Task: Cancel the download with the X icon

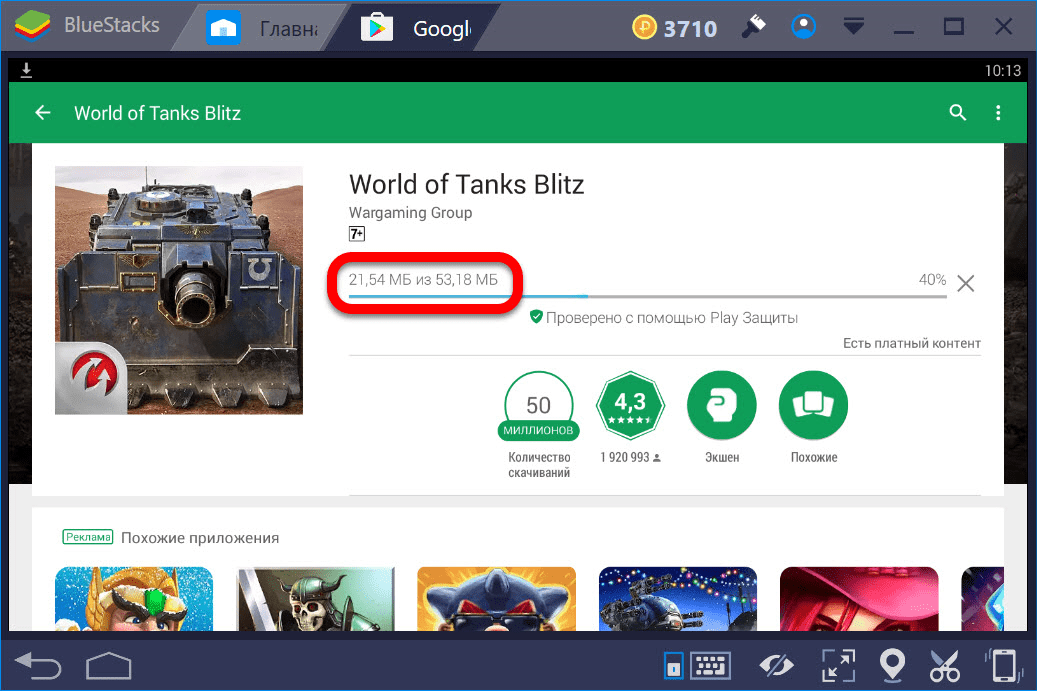Action: pos(965,283)
